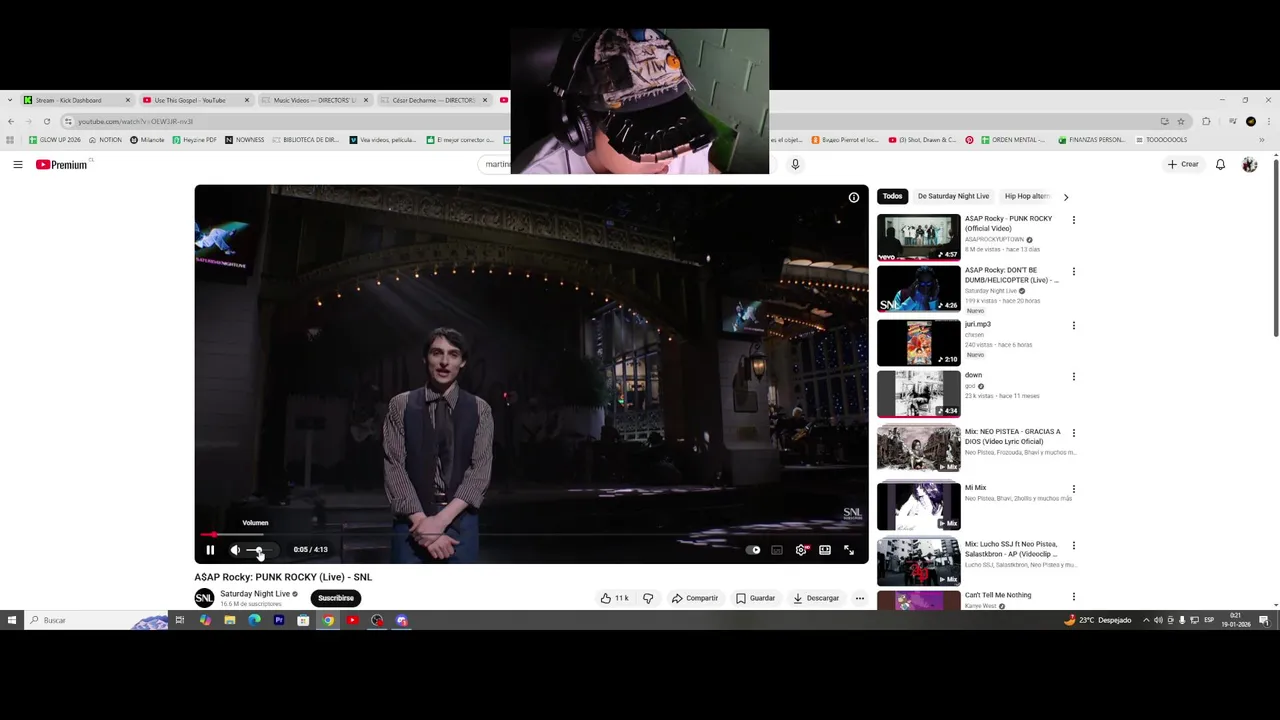Pause the video with the pause button
This screenshot has height=720, width=1280.
click(210, 550)
